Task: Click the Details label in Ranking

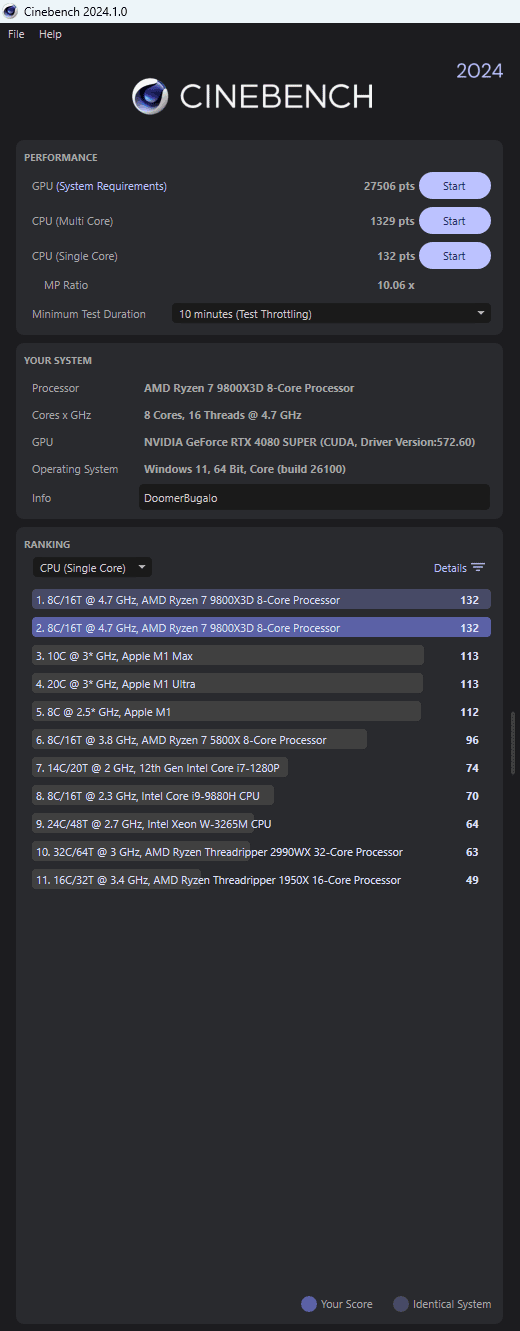Action: (x=450, y=568)
